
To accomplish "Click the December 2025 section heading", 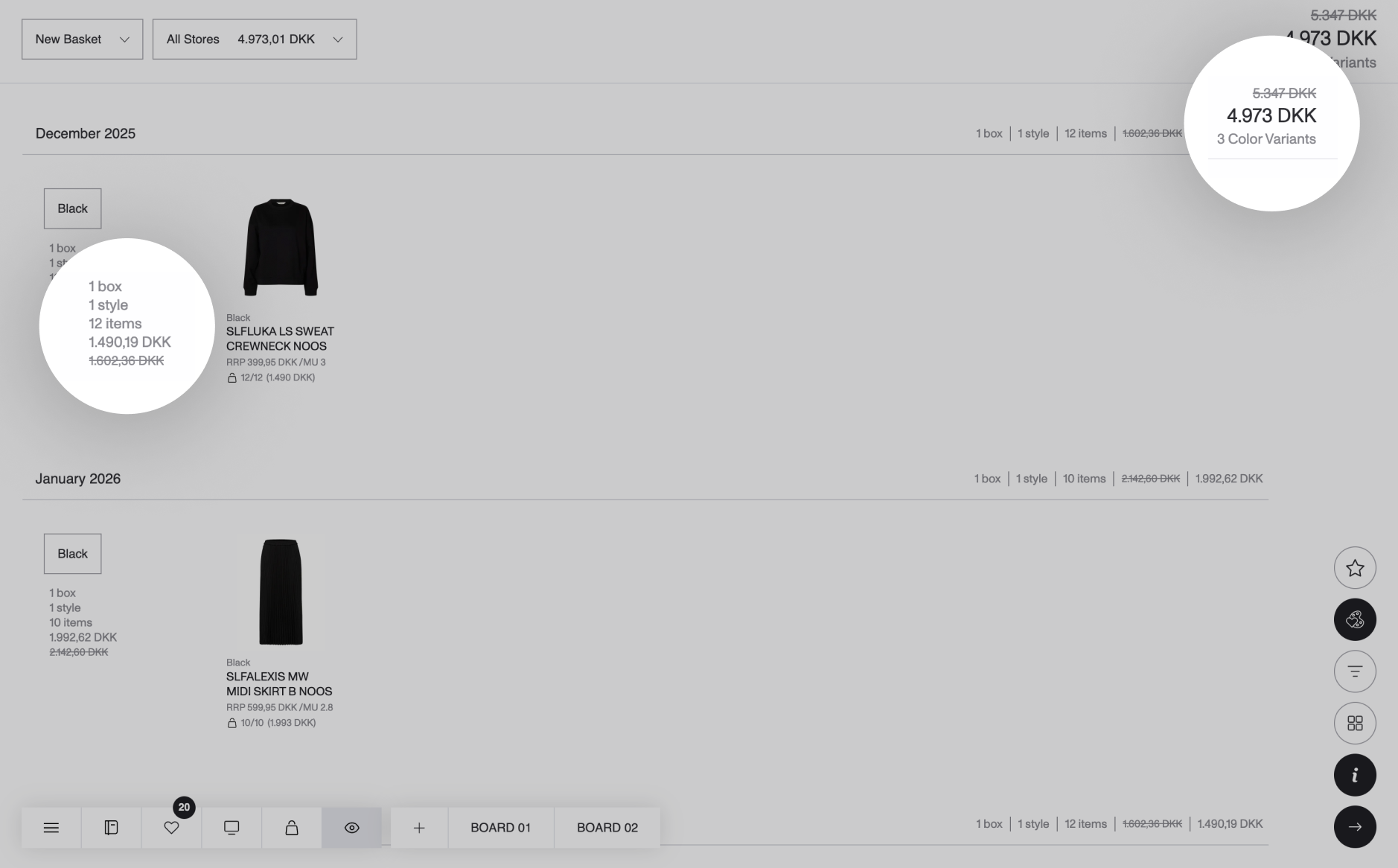I will click(x=86, y=133).
